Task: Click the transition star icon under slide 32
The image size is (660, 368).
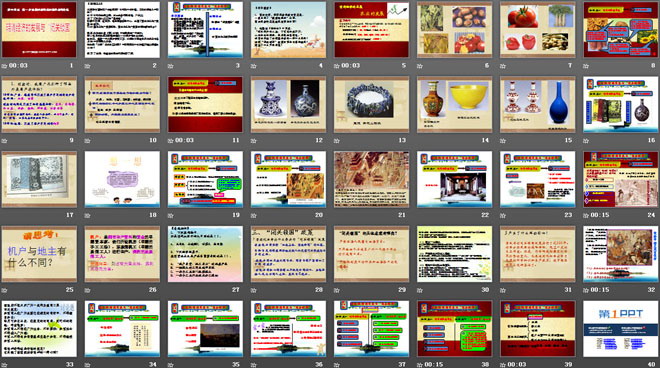Action: click(x=586, y=290)
